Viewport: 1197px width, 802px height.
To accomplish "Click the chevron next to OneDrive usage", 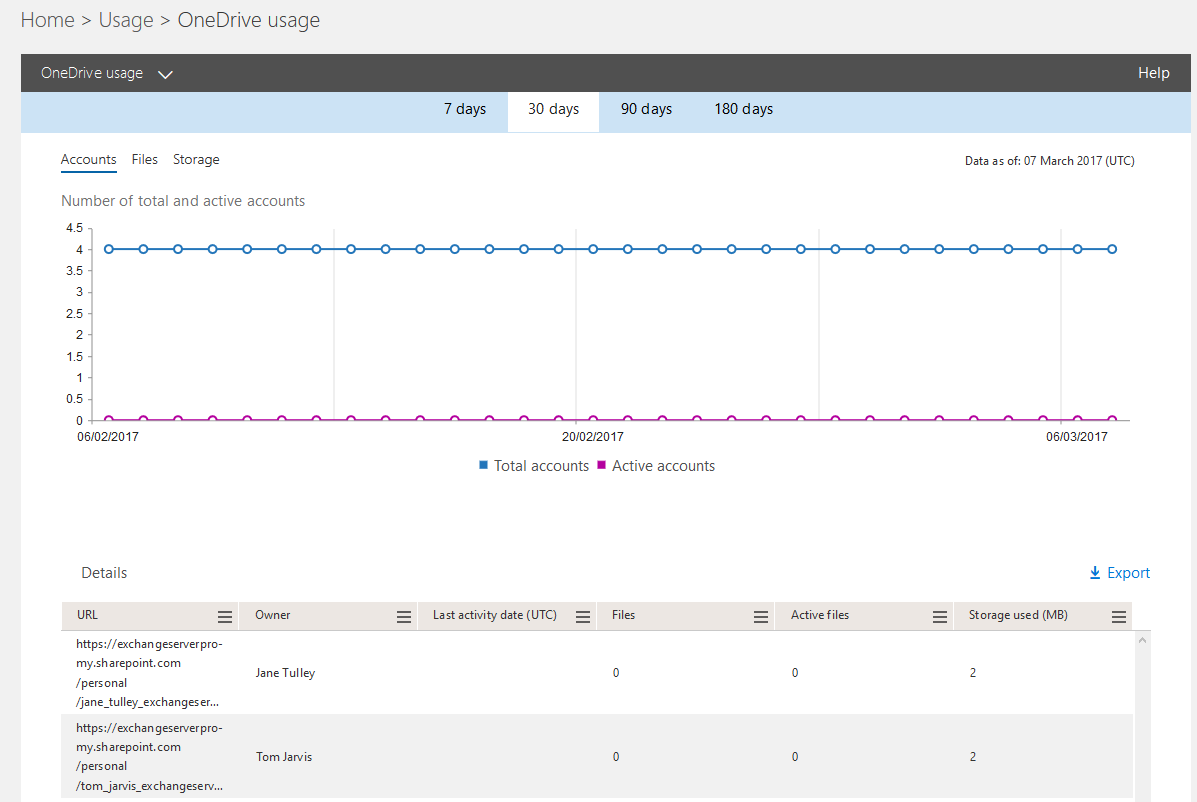I will tap(165, 73).
